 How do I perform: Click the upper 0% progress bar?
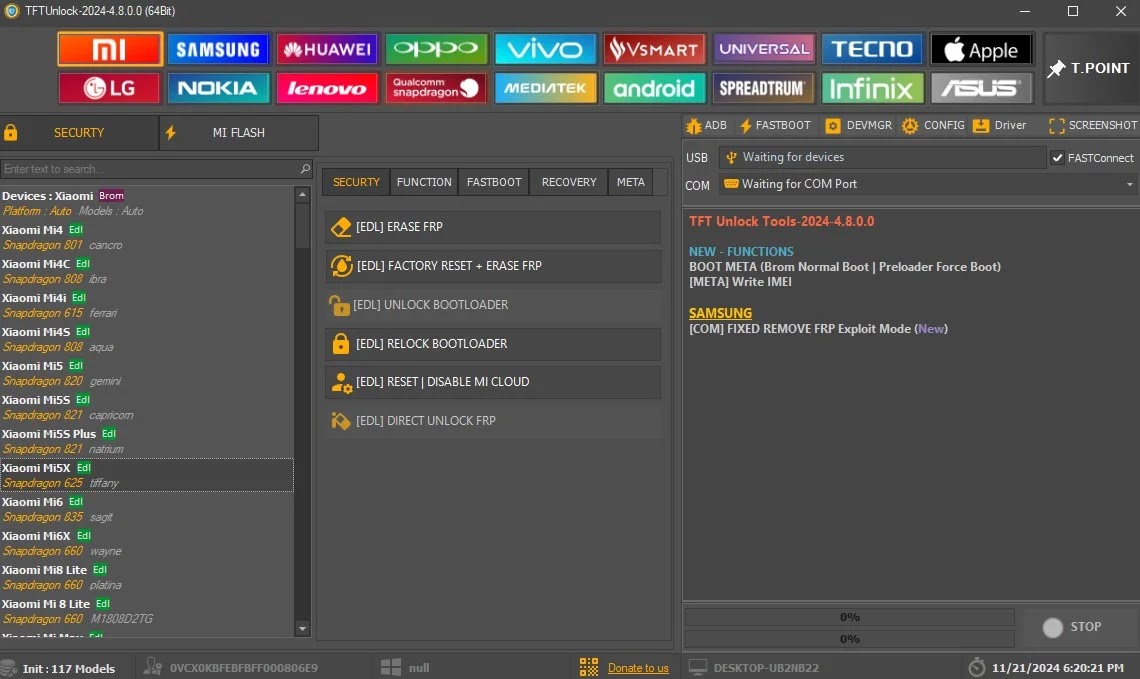849,617
